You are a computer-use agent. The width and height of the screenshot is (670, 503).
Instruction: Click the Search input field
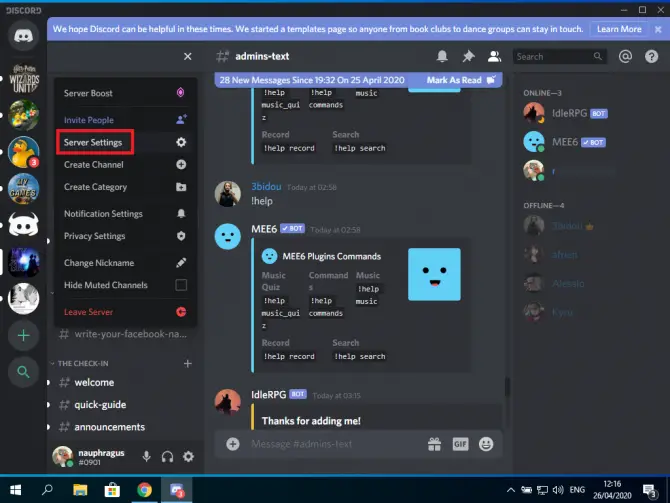pyautogui.click(x=560, y=56)
